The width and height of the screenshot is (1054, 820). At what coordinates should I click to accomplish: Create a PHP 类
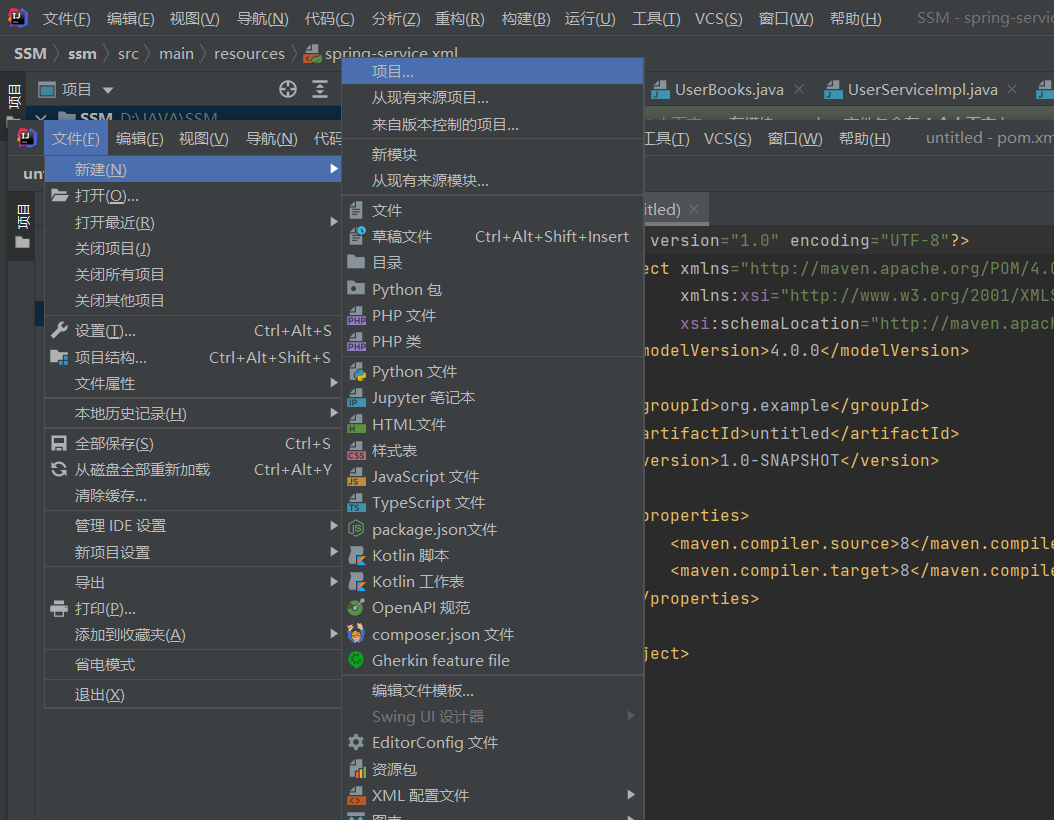[x=493, y=342]
